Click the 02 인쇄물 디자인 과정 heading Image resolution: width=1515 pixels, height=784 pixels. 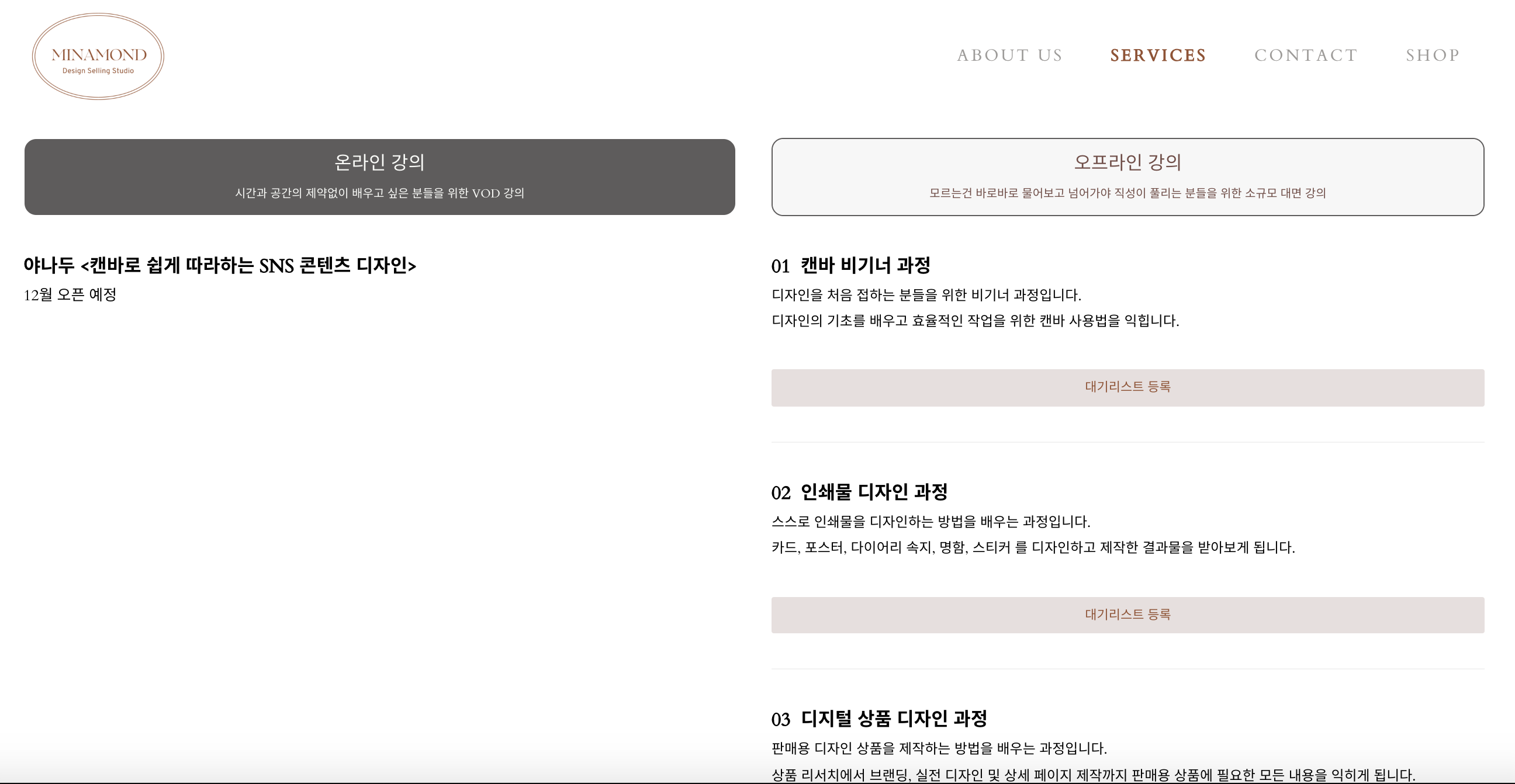[859, 492]
